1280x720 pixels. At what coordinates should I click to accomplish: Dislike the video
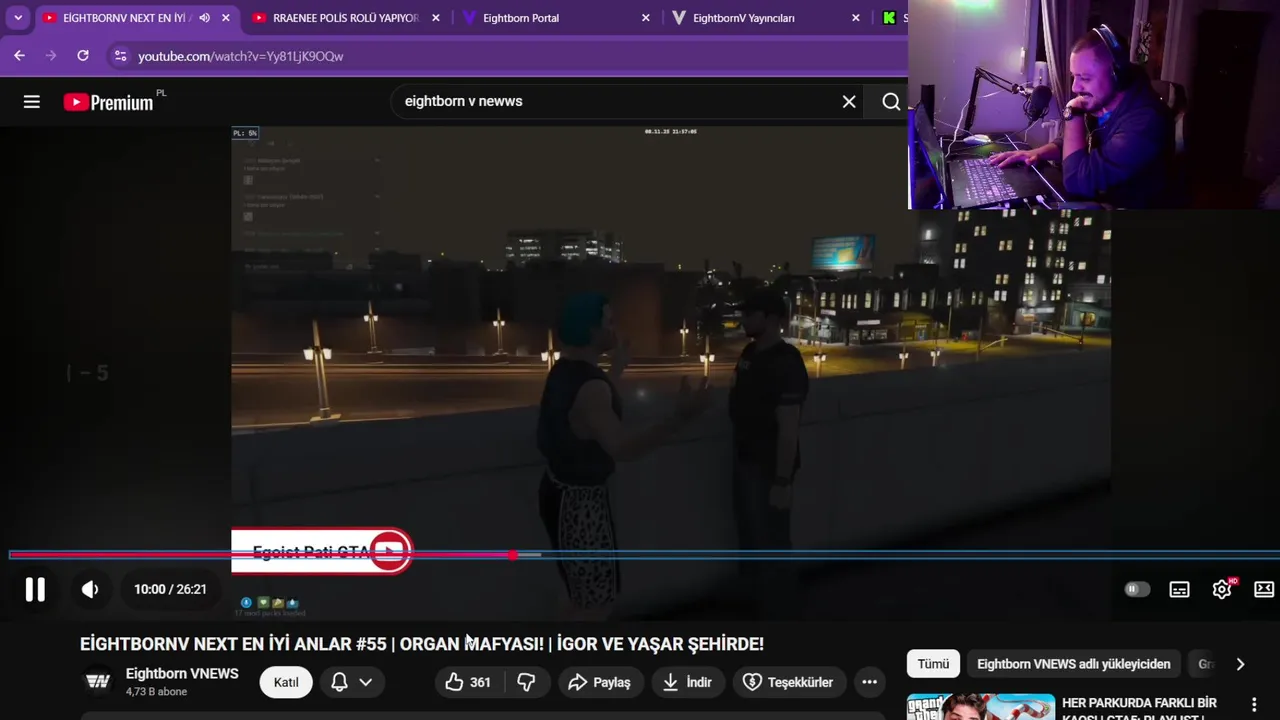[x=527, y=682]
